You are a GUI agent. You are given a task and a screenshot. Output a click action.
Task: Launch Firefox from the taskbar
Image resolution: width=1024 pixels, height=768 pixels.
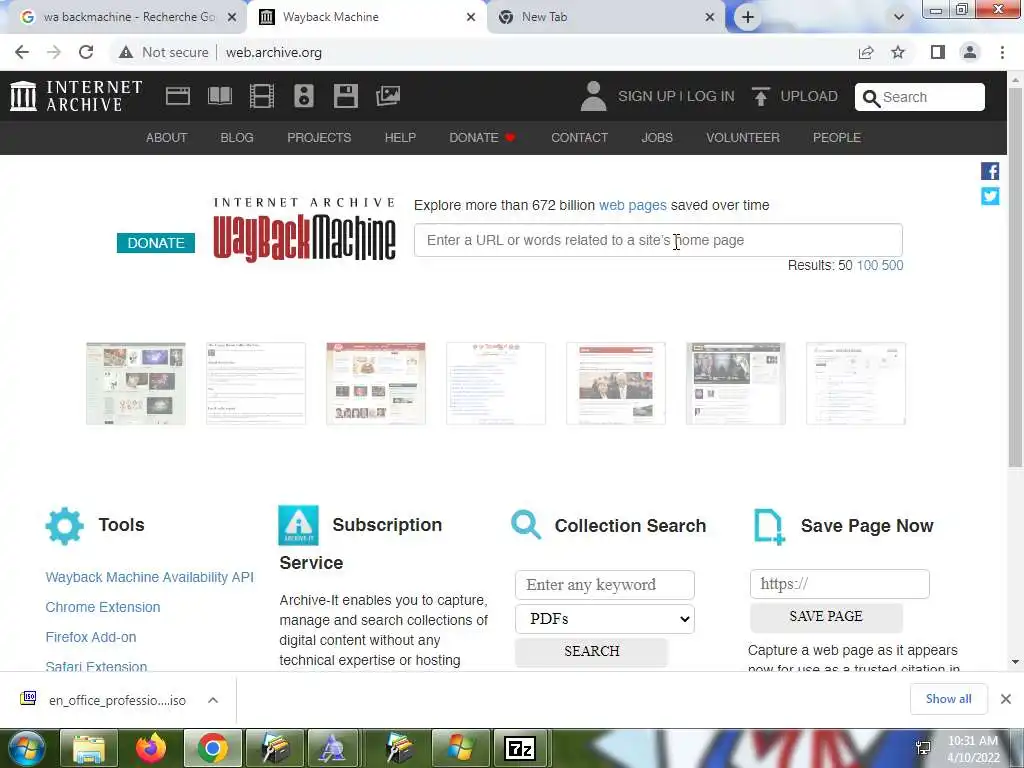click(151, 748)
